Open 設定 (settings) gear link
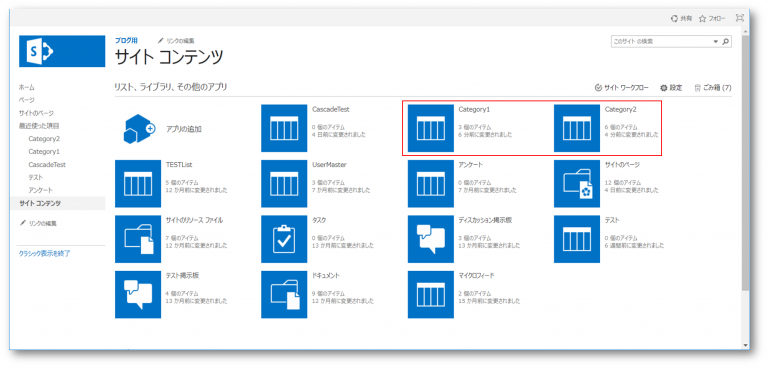Image resolution: width=768 pixels, height=368 pixels. click(671, 88)
